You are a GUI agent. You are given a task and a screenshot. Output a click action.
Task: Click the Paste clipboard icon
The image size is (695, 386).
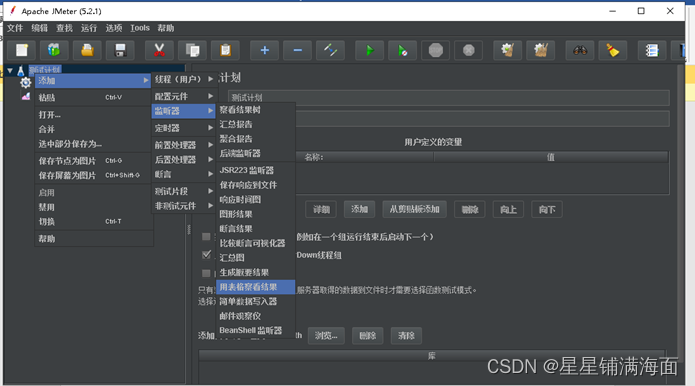225,51
